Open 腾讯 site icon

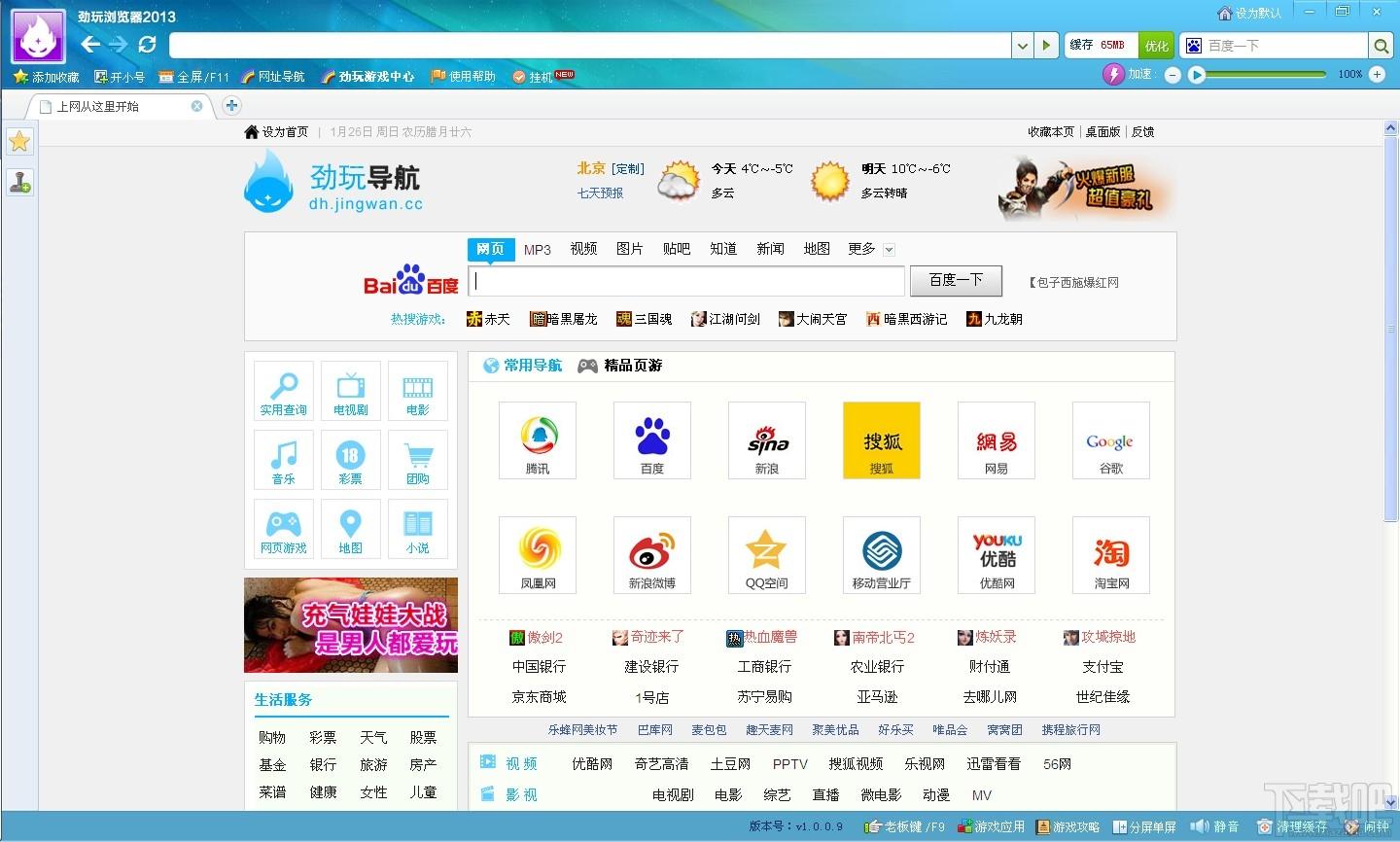tap(538, 440)
